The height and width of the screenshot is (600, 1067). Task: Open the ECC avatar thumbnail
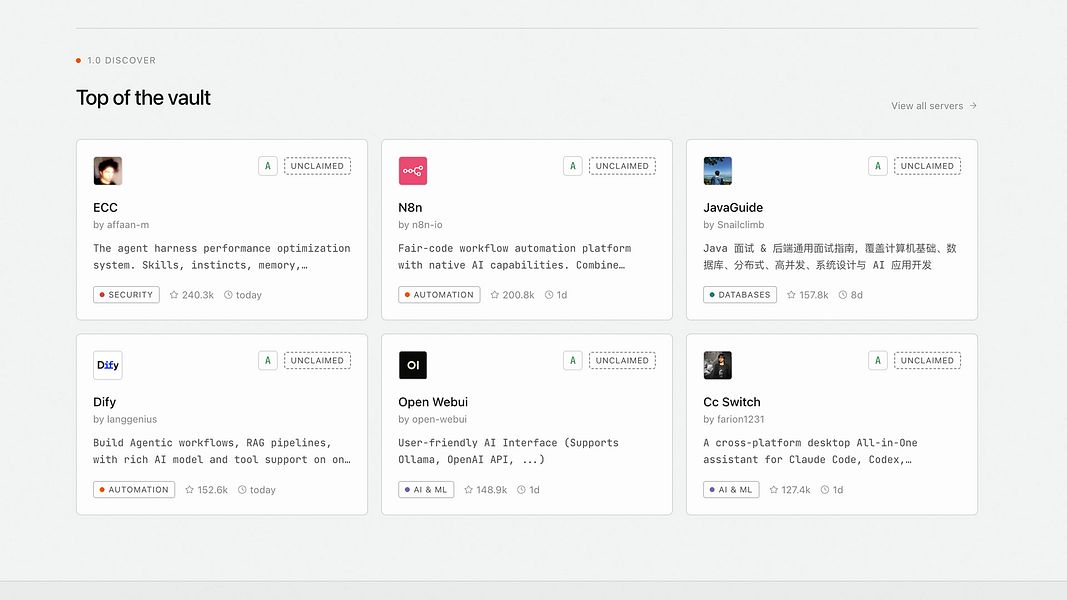(x=108, y=171)
